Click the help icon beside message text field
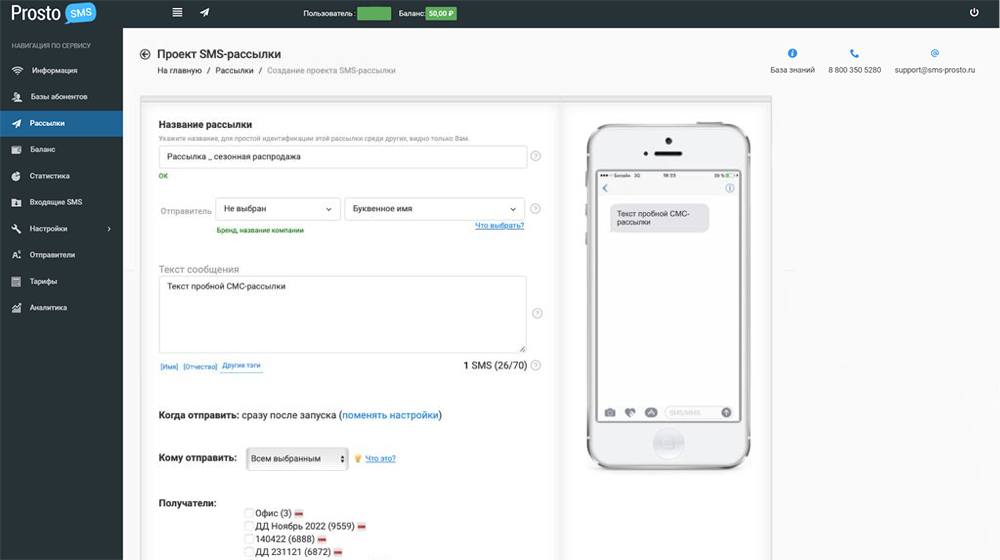The image size is (1000, 560). pyautogui.click(x=537, y=313)
